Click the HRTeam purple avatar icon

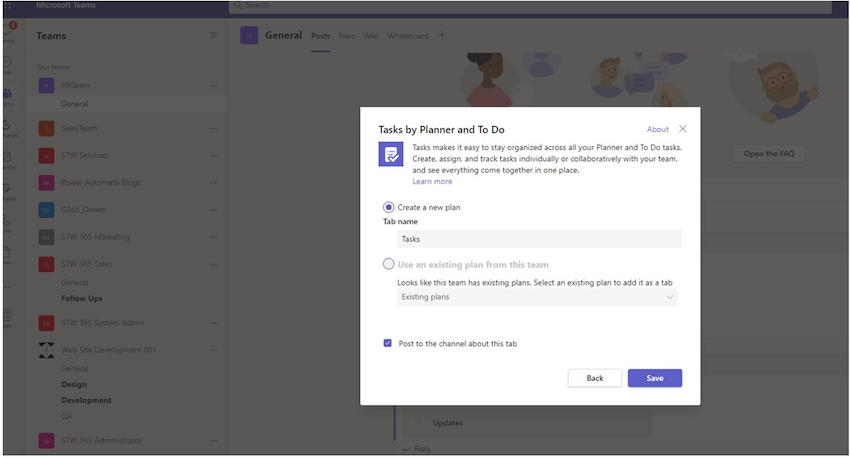pyautogui.click(x=46, y=85)
